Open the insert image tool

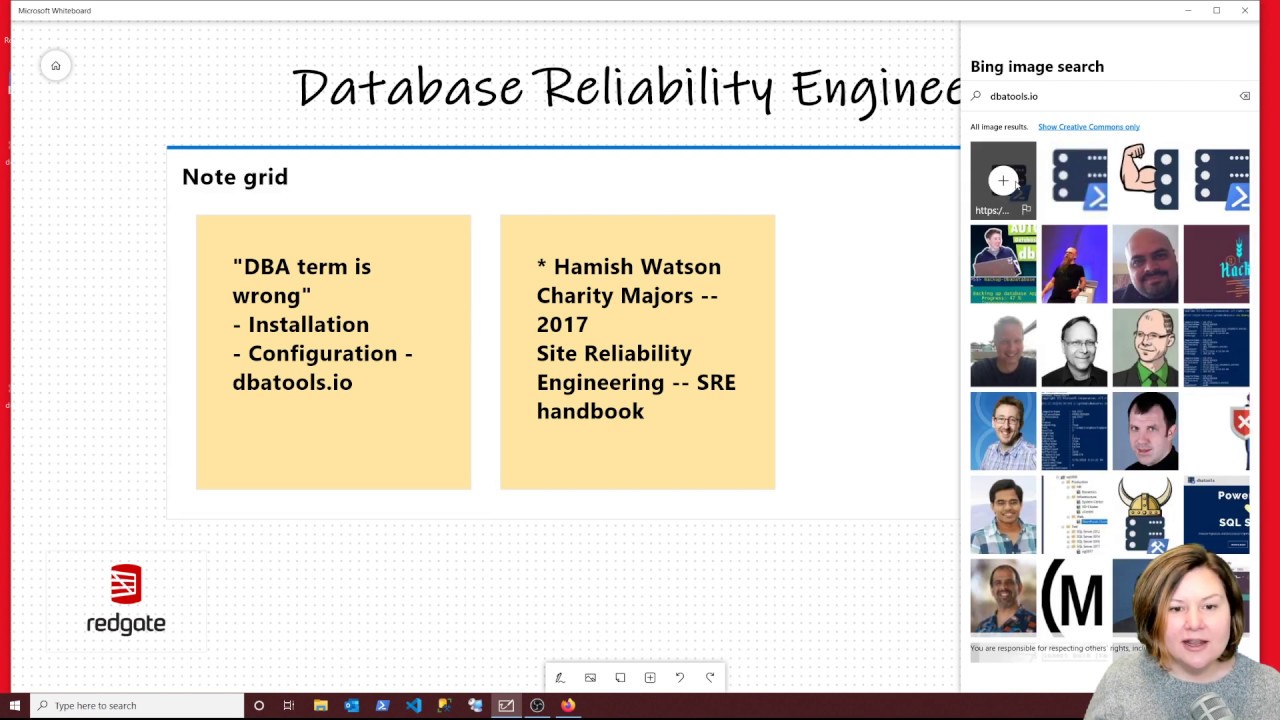point(590,678)
